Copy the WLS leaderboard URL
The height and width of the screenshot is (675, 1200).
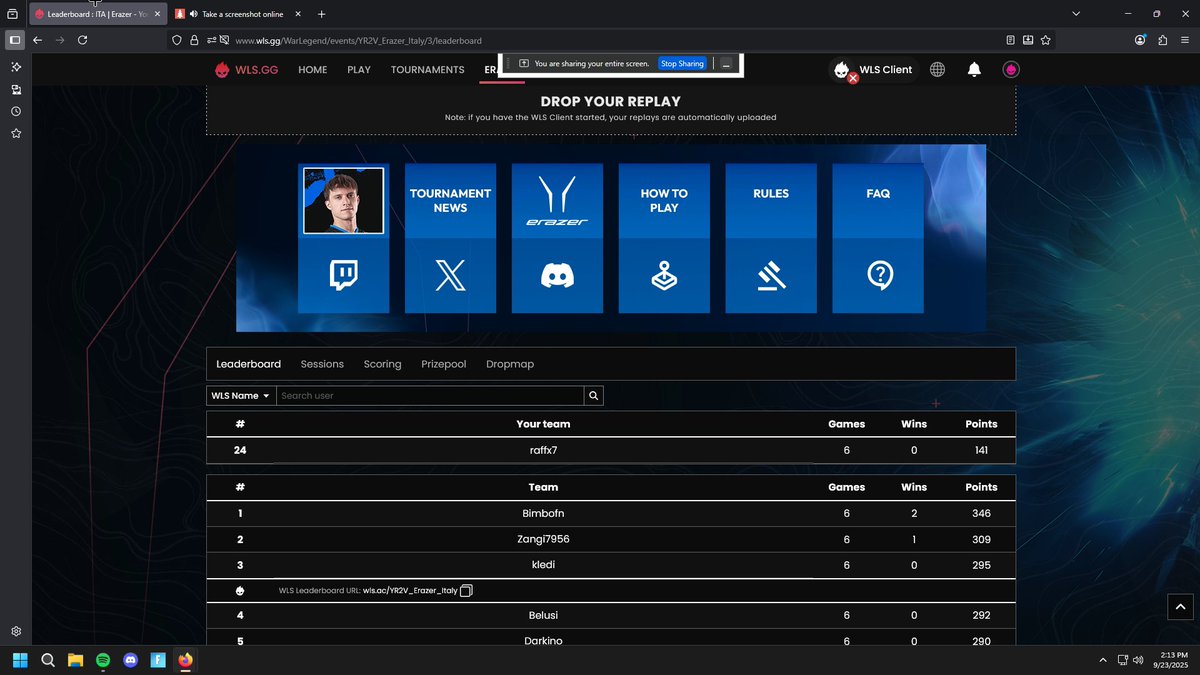pos(466,591)
